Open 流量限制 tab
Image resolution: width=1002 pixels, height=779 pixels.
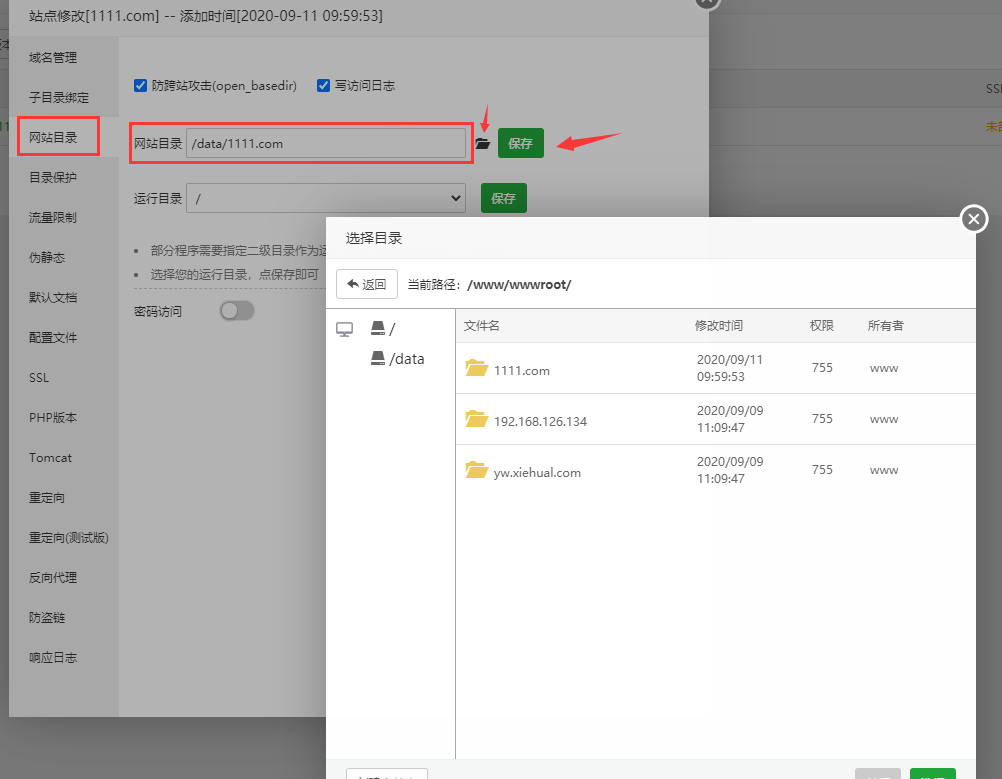click(x=53, y=218)
